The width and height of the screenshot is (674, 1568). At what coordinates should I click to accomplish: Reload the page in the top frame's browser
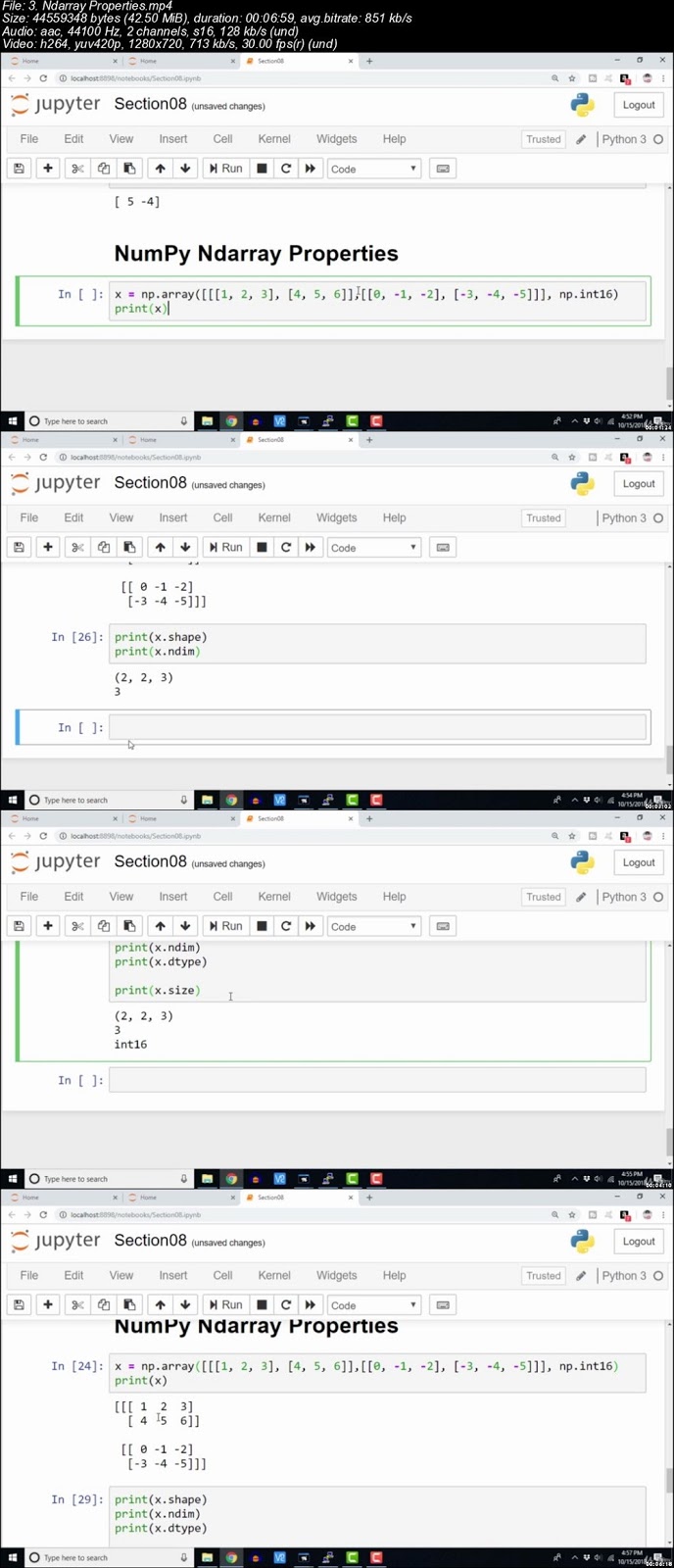pos(43,78)
